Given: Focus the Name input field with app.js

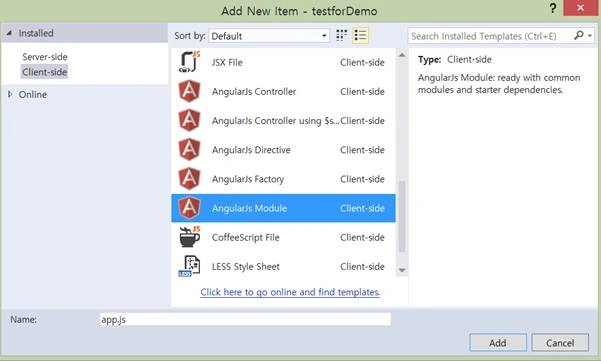Looking at the screenshot, I should pos(245,319).
